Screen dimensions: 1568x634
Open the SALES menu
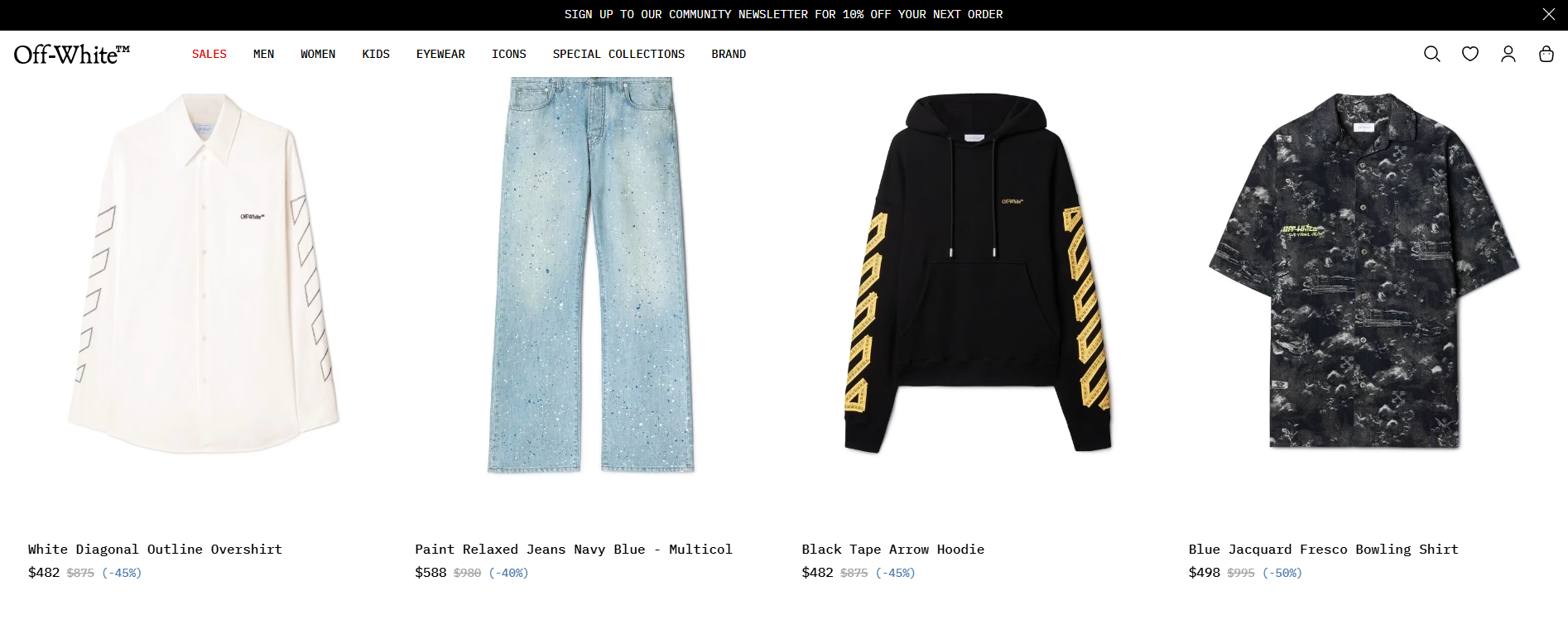tap(209, 54)
